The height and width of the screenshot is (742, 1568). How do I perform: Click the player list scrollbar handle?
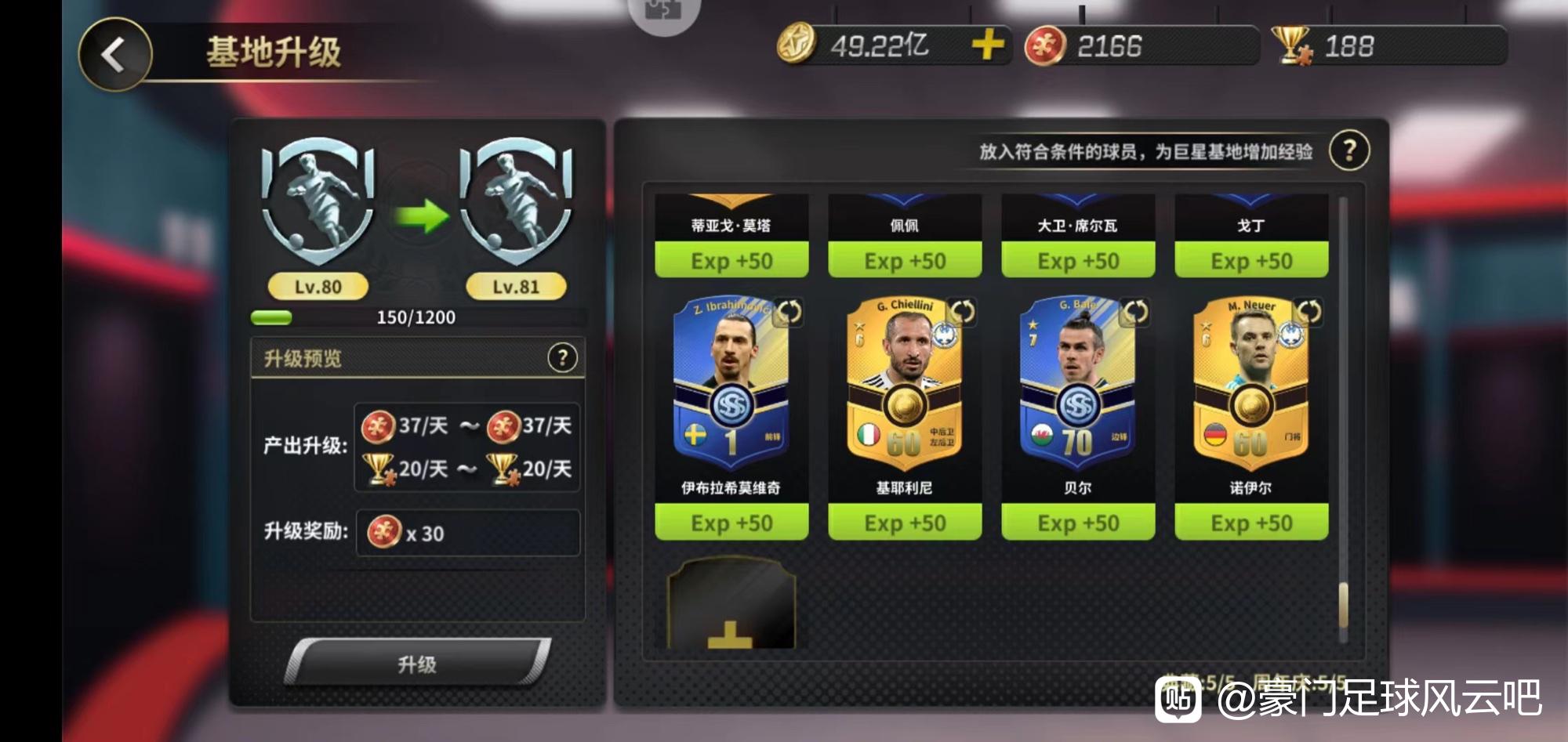(x=1343, y=605)
